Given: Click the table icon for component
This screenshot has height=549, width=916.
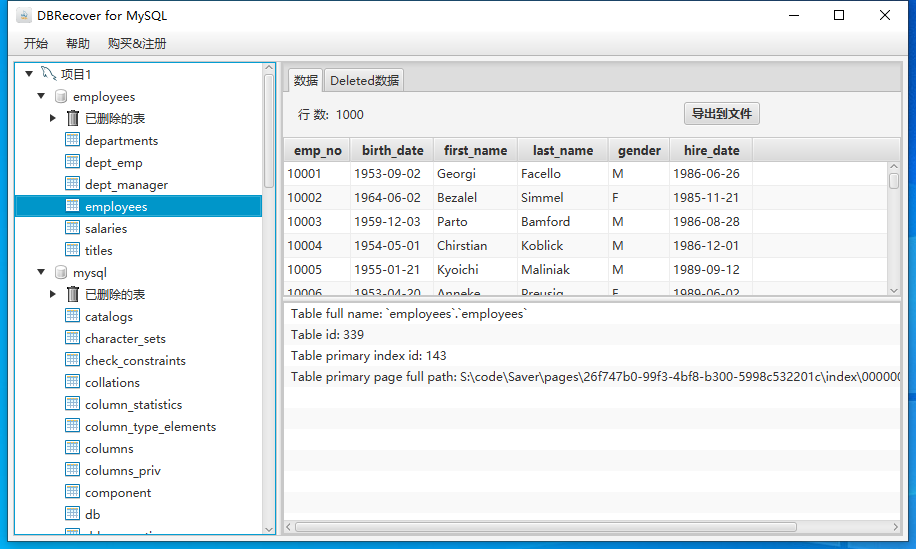Looking at the screenshot, I should 72,492.
